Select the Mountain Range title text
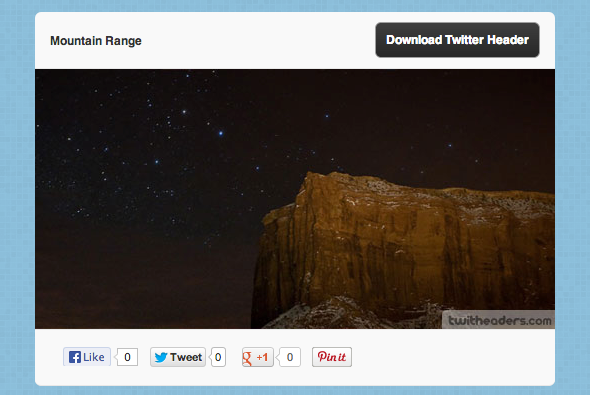590x395 pixels. tap(96, 41)
